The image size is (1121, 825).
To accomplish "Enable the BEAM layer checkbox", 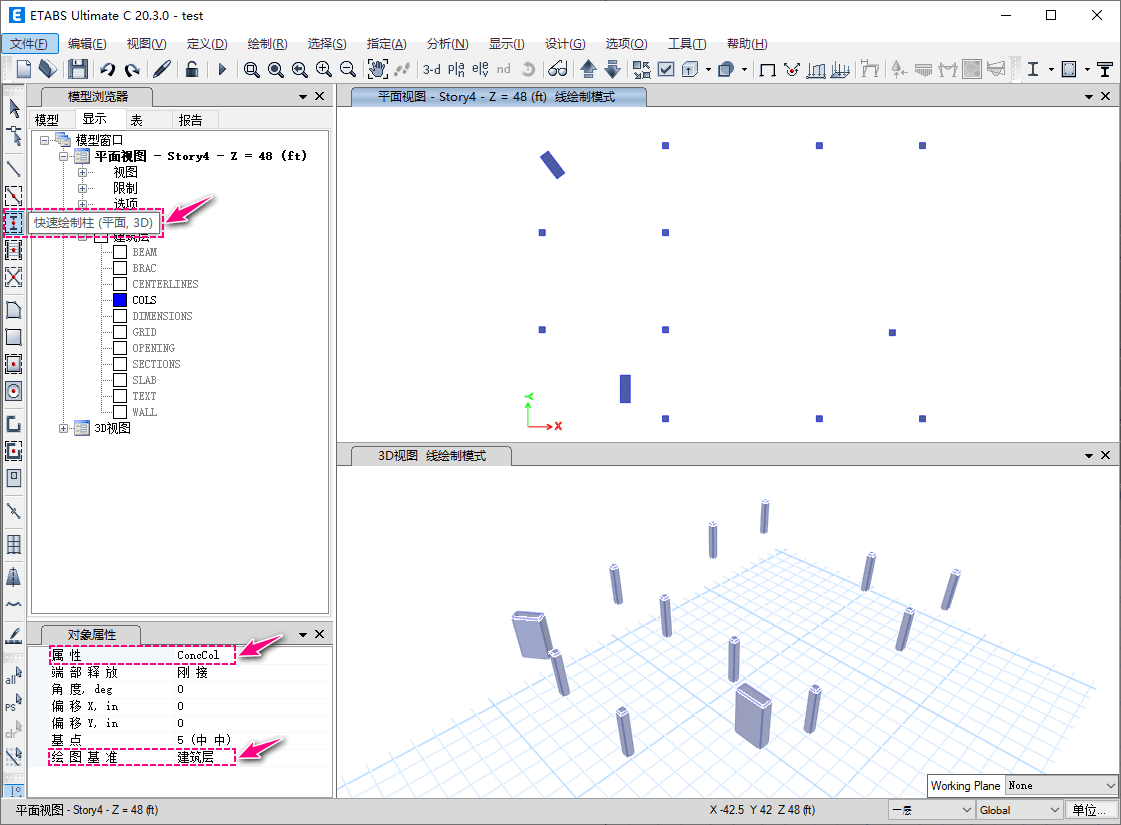I will (120, 252).
